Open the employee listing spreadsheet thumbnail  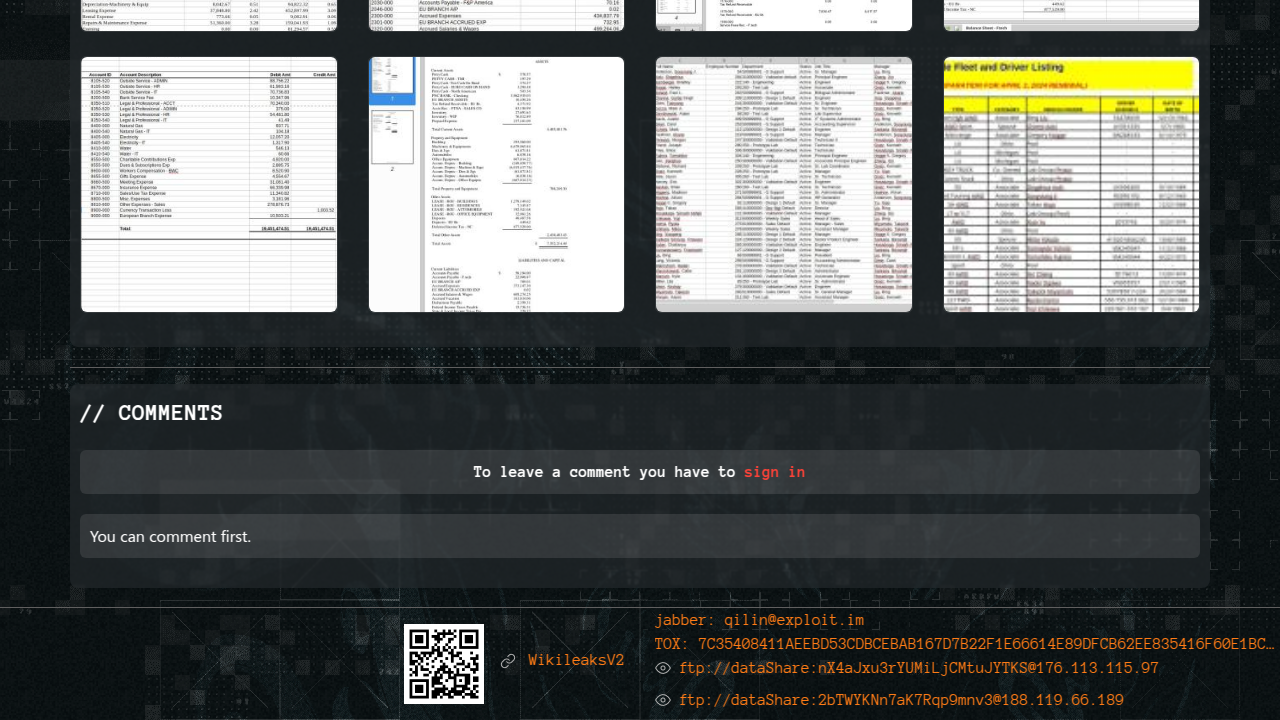(784, 184)
